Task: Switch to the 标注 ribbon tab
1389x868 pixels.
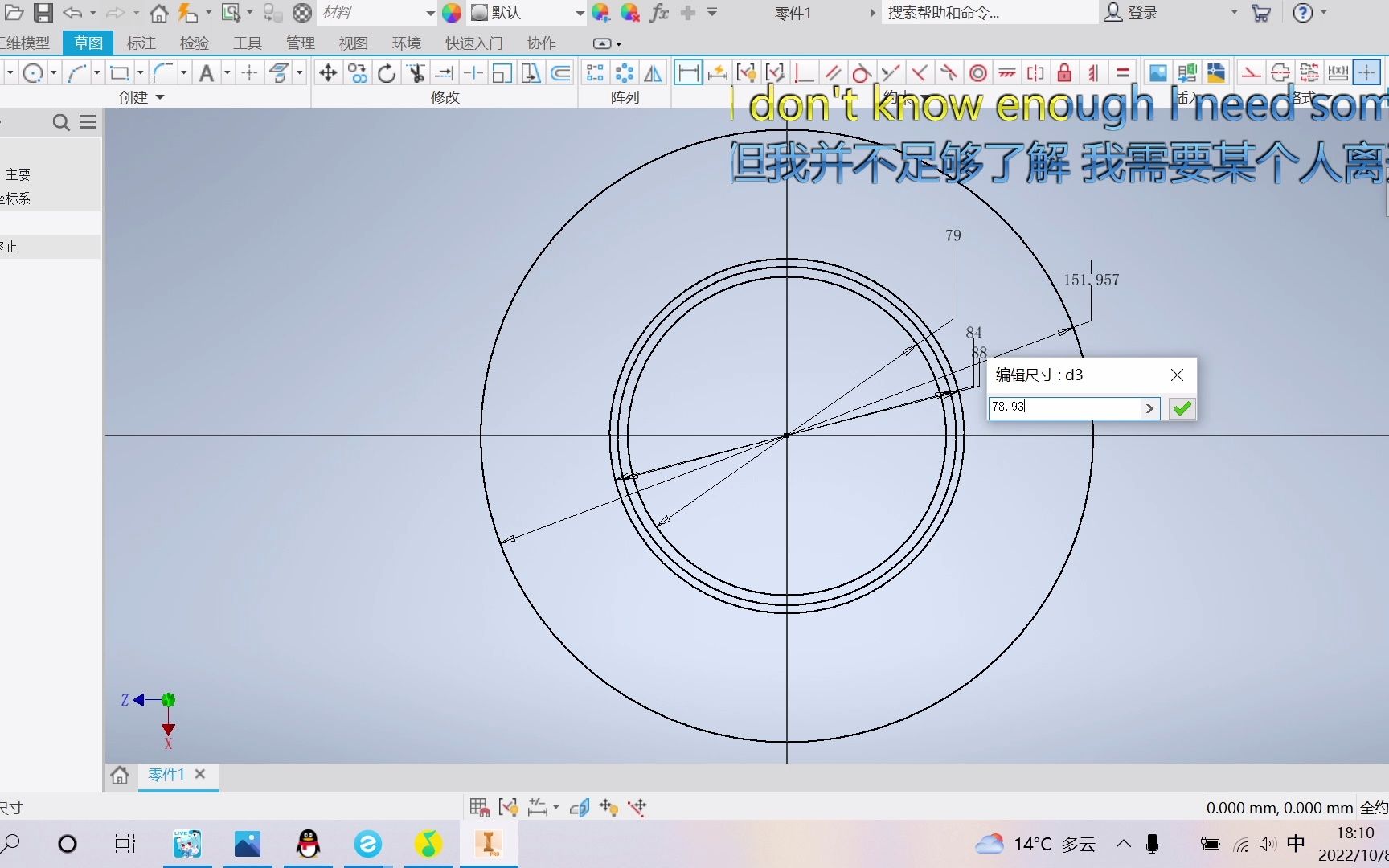Action: tap(141, 43)
